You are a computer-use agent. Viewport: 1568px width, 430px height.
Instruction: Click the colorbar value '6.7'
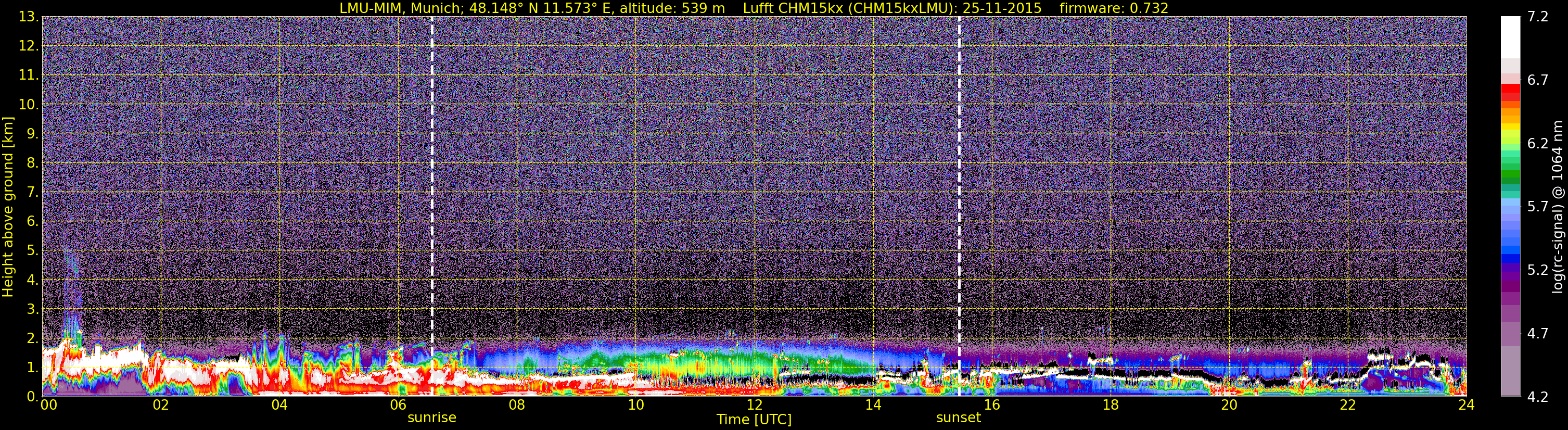(1538, 80)
